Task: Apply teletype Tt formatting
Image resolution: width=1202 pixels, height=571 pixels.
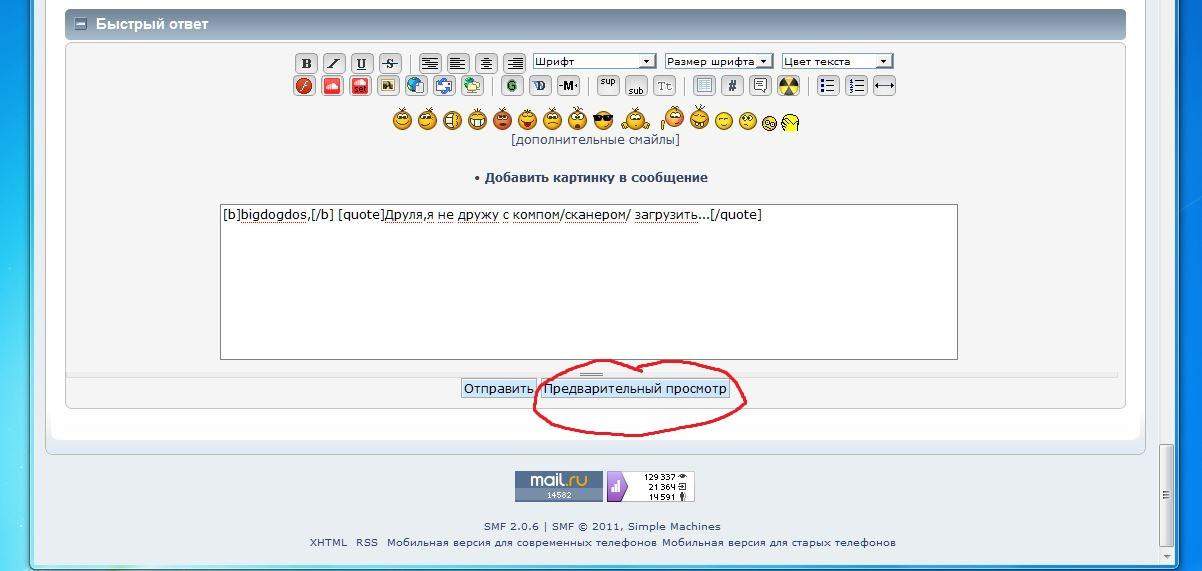Action: click(664, 86)
